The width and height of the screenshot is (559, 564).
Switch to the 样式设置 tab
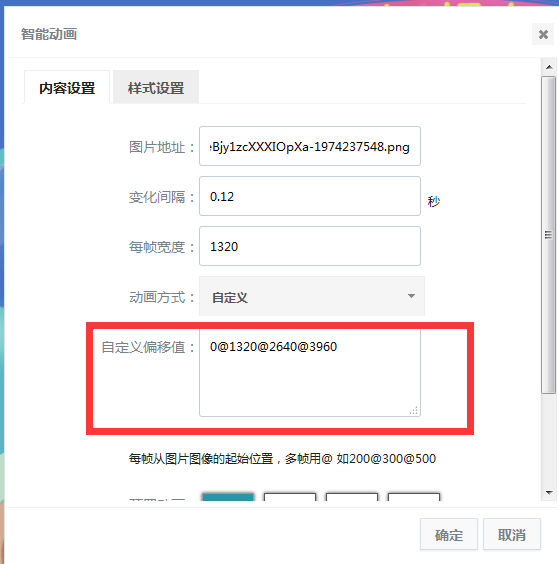tap(156, 87)
